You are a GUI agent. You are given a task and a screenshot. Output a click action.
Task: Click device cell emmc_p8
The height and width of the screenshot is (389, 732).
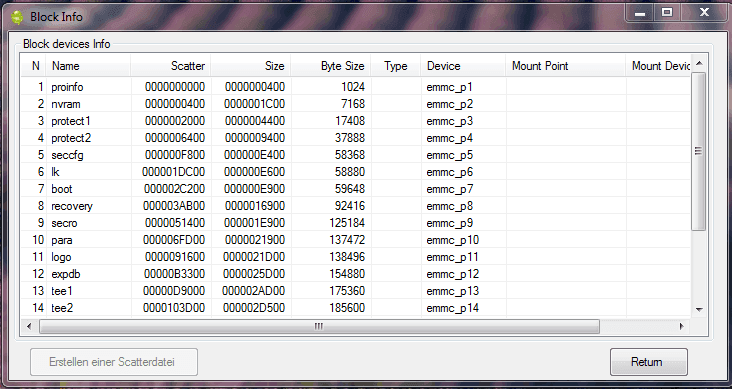coord(450,206)
